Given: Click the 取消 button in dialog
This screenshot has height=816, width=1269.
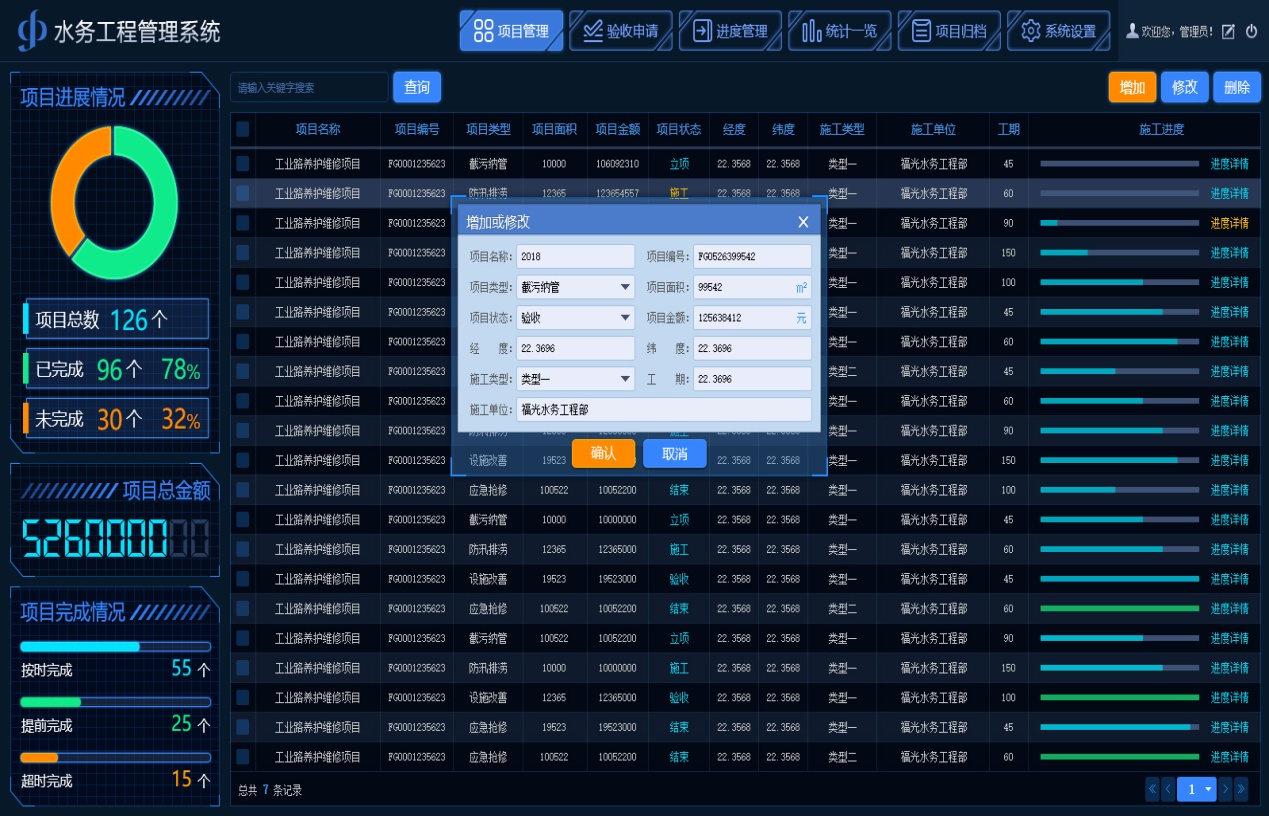Looking at the screenshot, I should 674,453.
